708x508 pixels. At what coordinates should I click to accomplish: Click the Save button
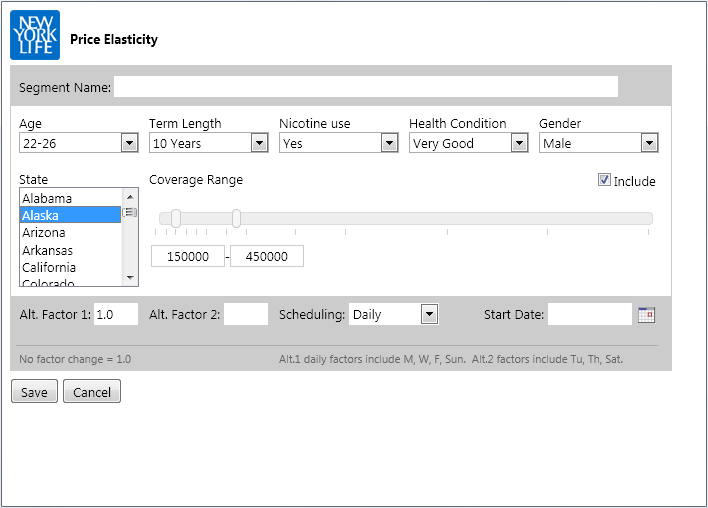coord(34,391)
